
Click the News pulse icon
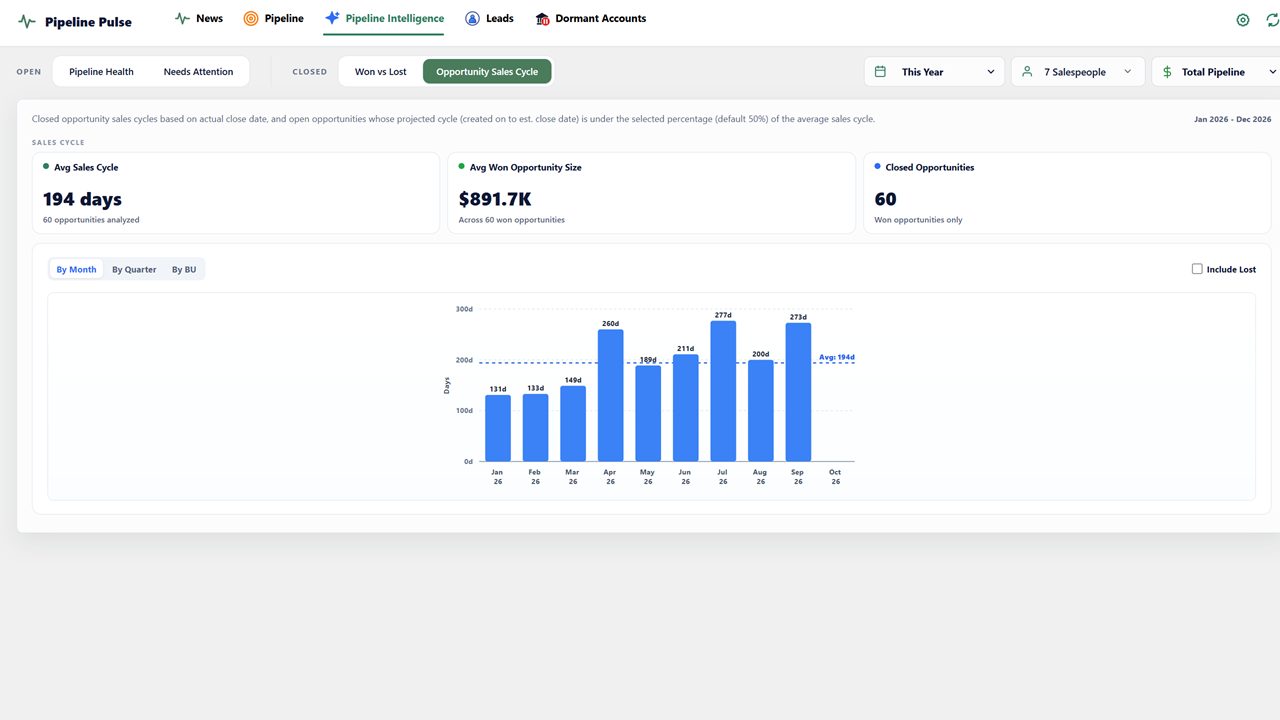(182, 18)
